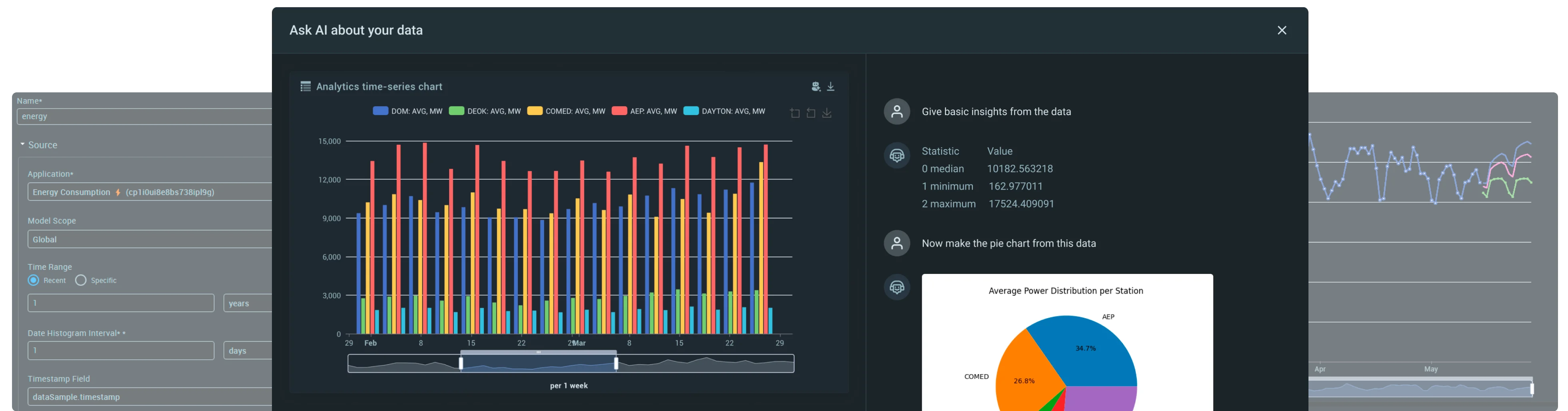Image resolution: width=1568 pixels, height=411 pixels.
Task: Toggle DOM: AVG, MW legend swatch
Action: click(x=380, y=111)
